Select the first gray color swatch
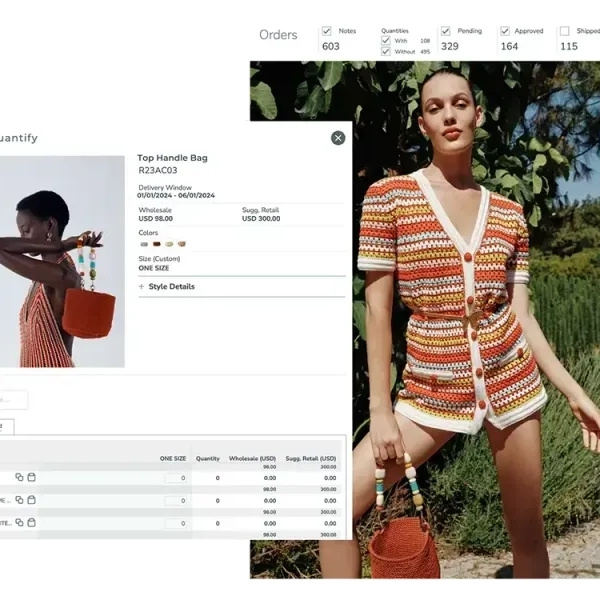The image size is (600, 600). pyautogui.click(x=144, y=244)
